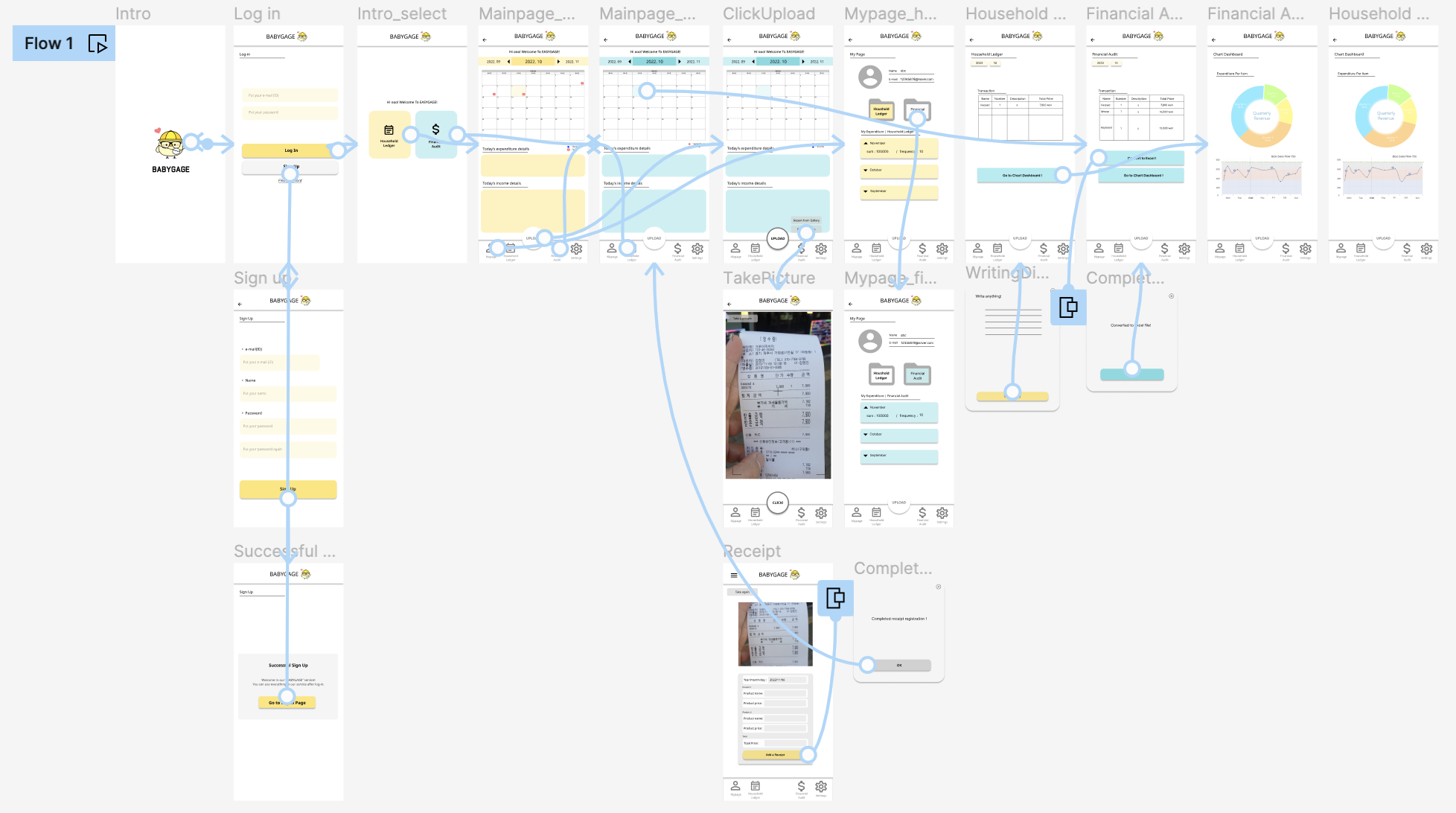Click Household Ledger calendar icon in Intro_select
This screenshot has height=813, width=1456.
click(389, 130)
